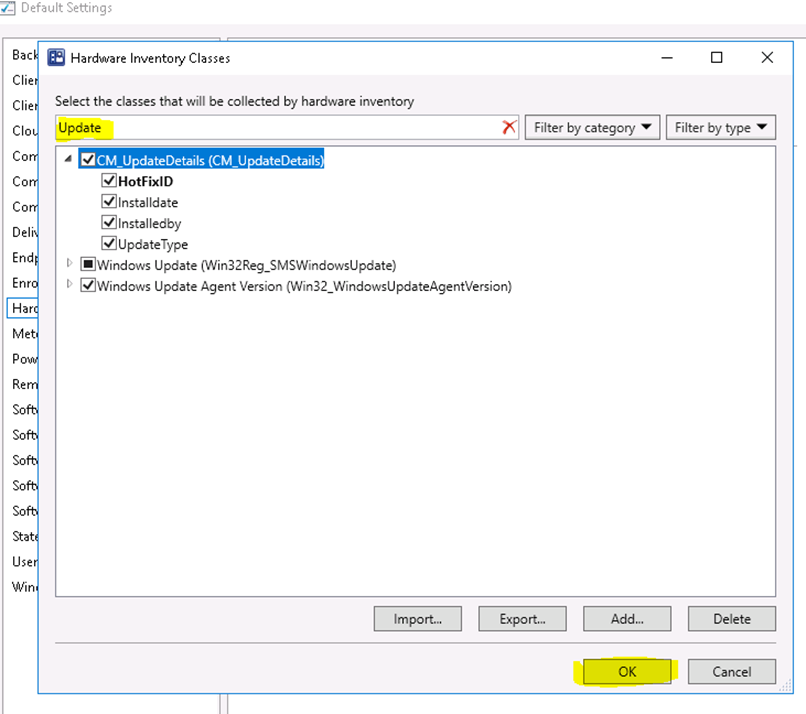Image resolution: width=806 pixels, height=714 pixels.
Task: Open the Filter by category dropdown
Action: pos(592,127)
